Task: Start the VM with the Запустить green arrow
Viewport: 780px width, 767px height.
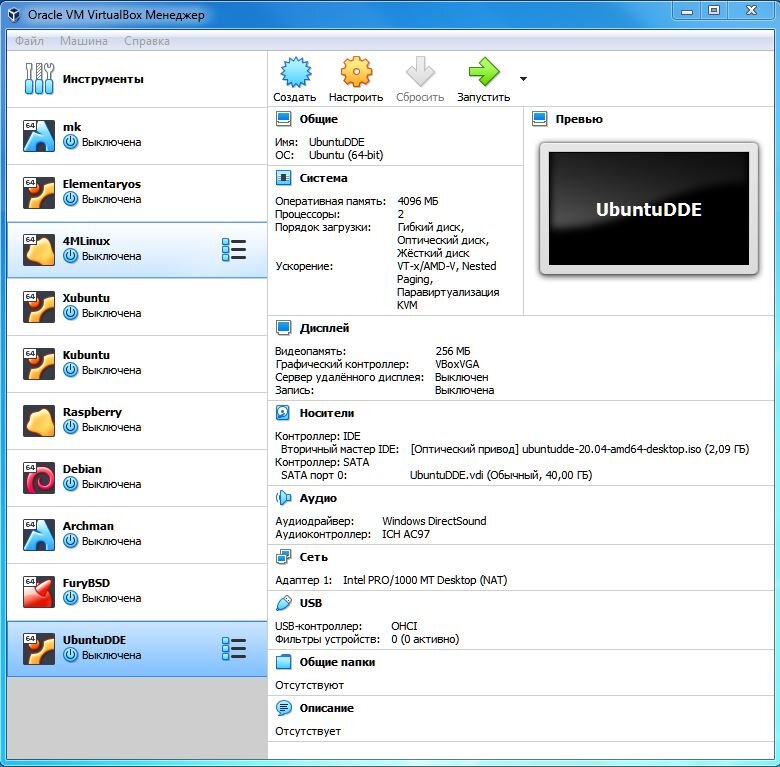Action: tap(484, 72)
